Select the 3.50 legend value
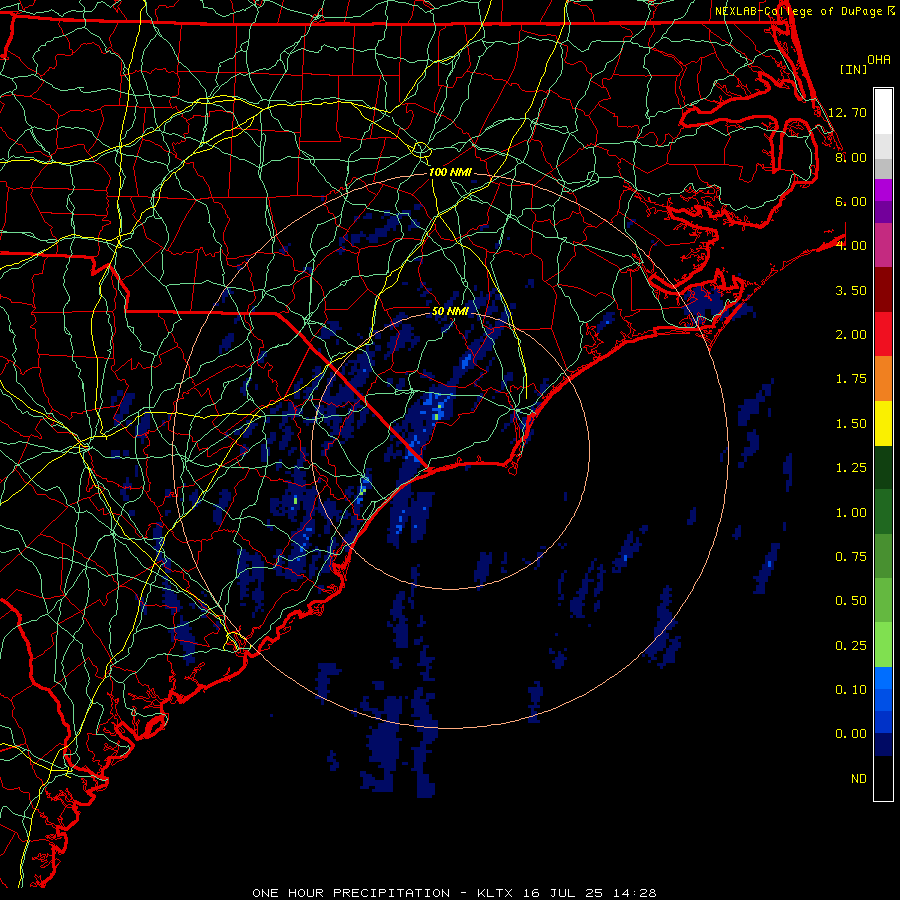The image size is (900, 900). coord(851,290)
